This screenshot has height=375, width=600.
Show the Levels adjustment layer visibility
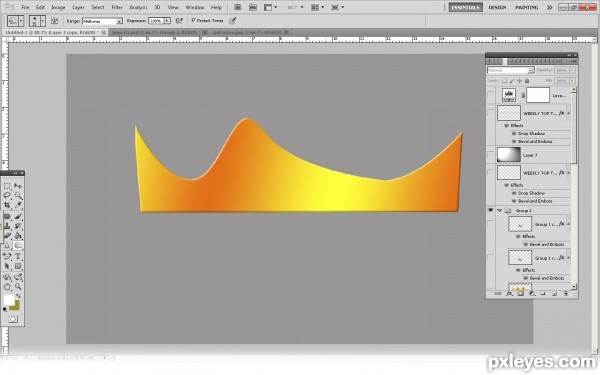click(491, 95)
